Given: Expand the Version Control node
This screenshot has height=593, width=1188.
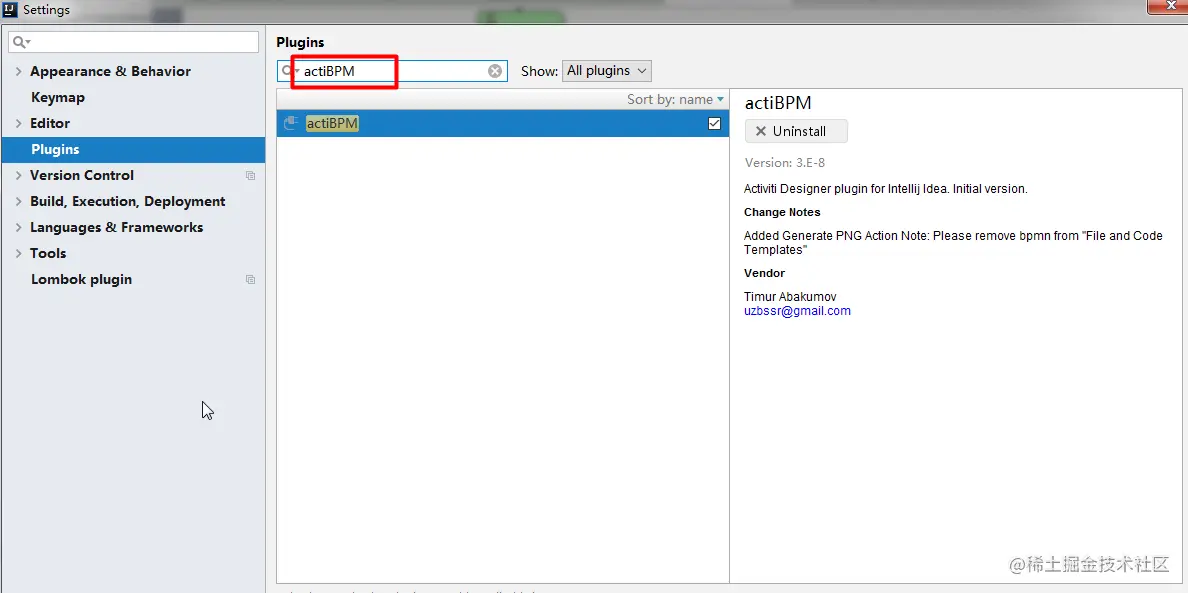Looking at the screenshot, I should point(18,176).
